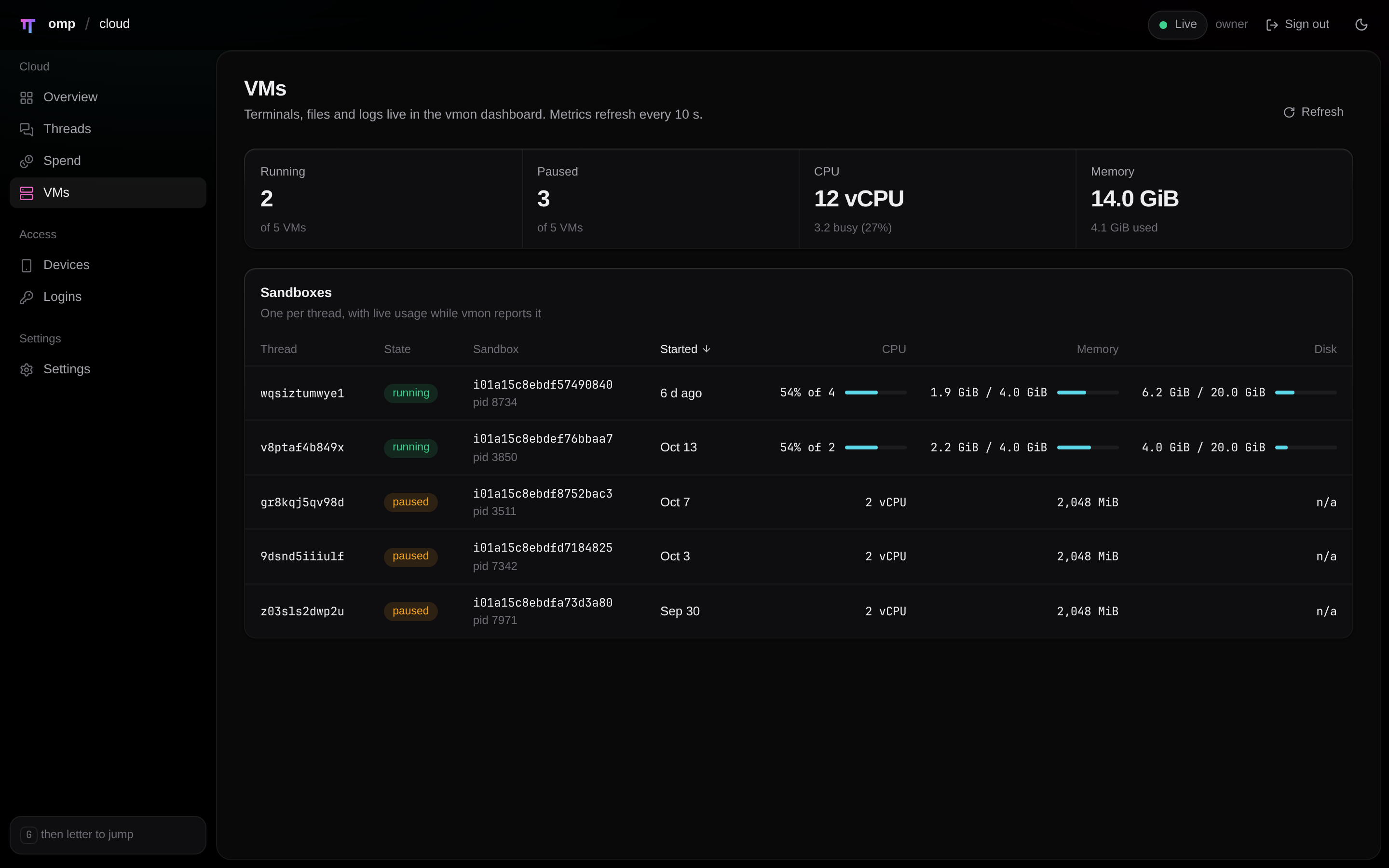This screenshot has width=1389, height=868.
Task: Sort by Disk column header
Action: coord(1325,349)
